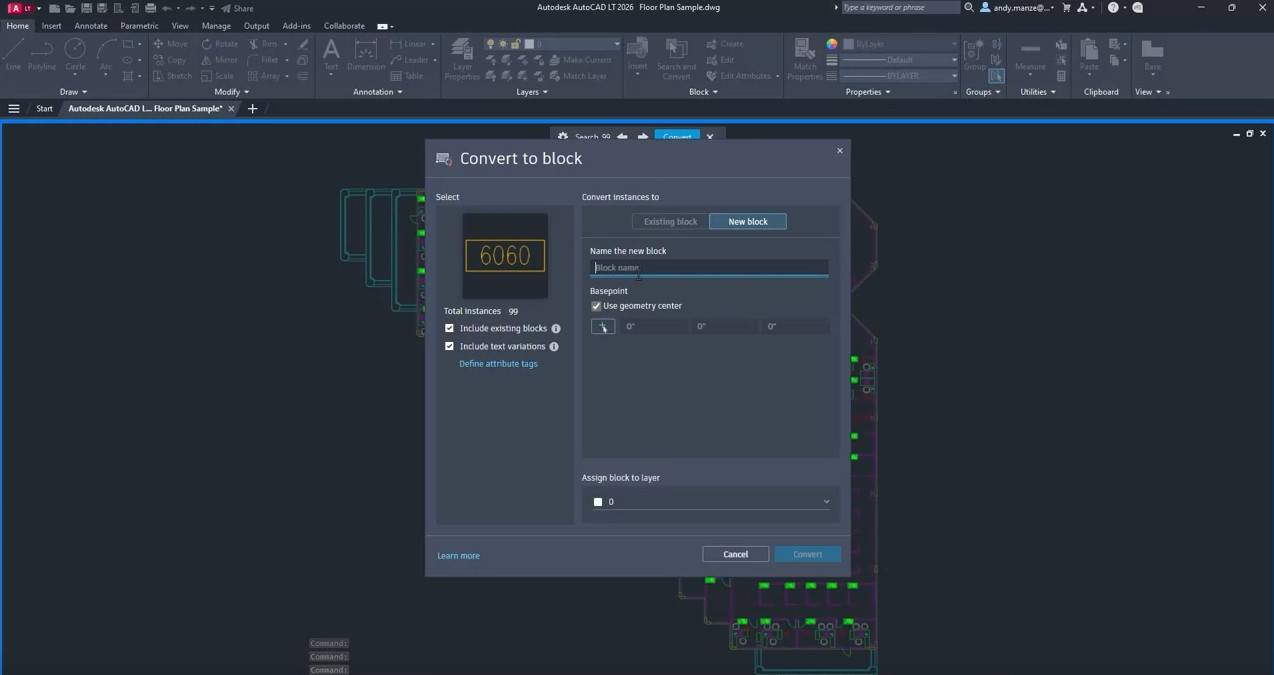Screen dimensions: 1274x675
Task: Expand the Annotation panel
Action: pyautogui.click(x=377, y=92)
